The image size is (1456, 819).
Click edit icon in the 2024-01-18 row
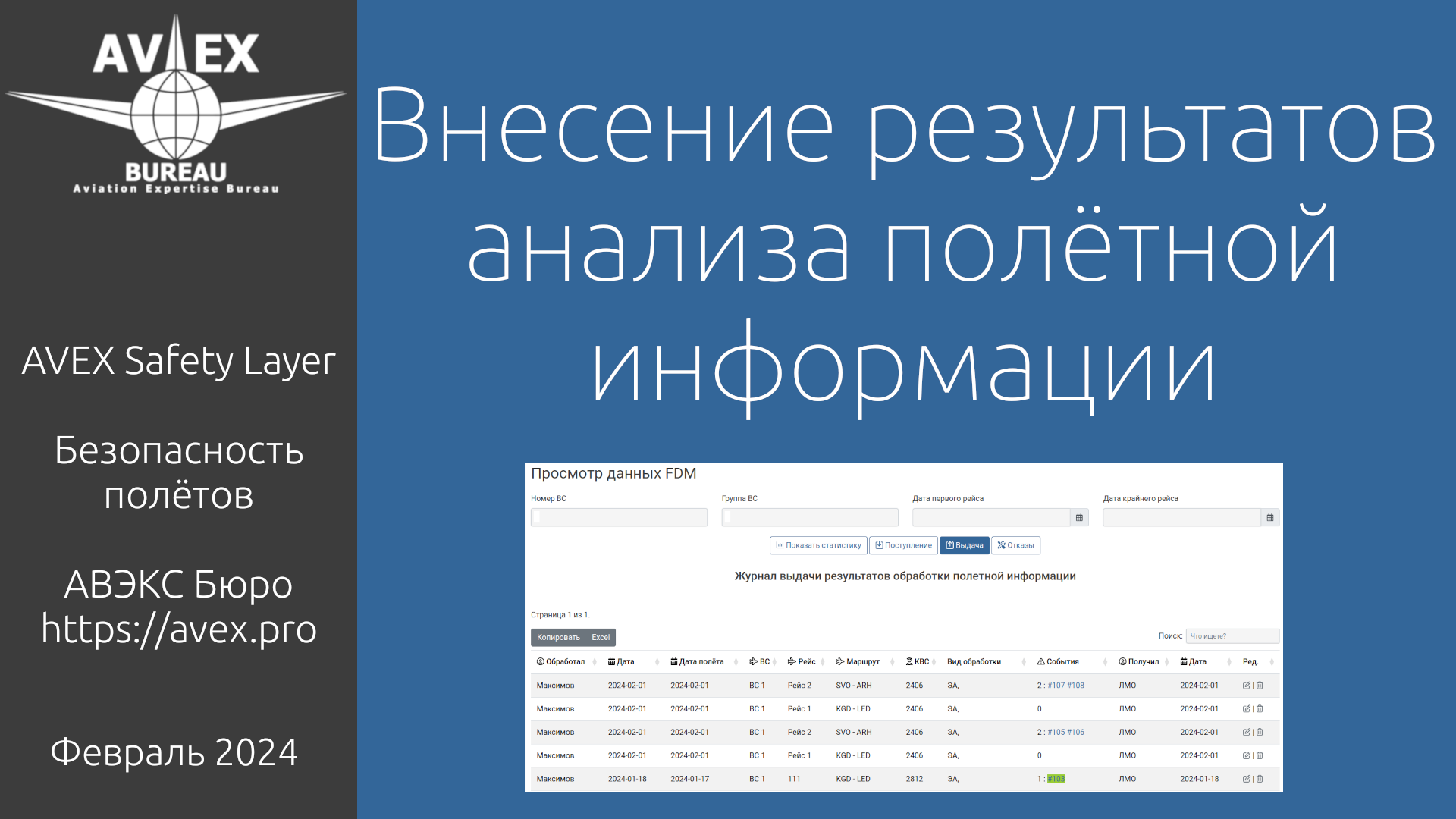point(1246,779)
